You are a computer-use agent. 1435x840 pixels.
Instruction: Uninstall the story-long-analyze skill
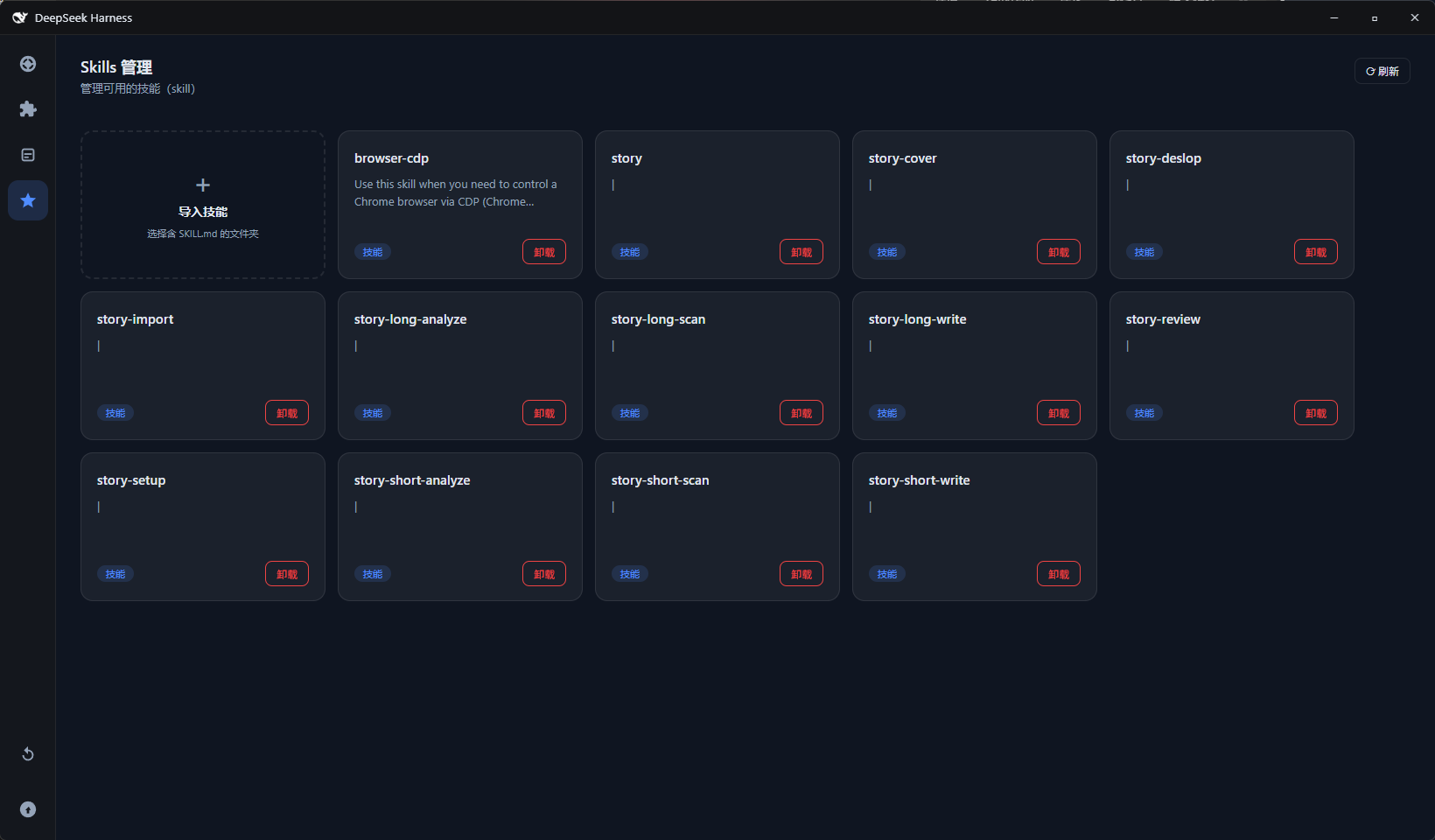pos(544,413)
